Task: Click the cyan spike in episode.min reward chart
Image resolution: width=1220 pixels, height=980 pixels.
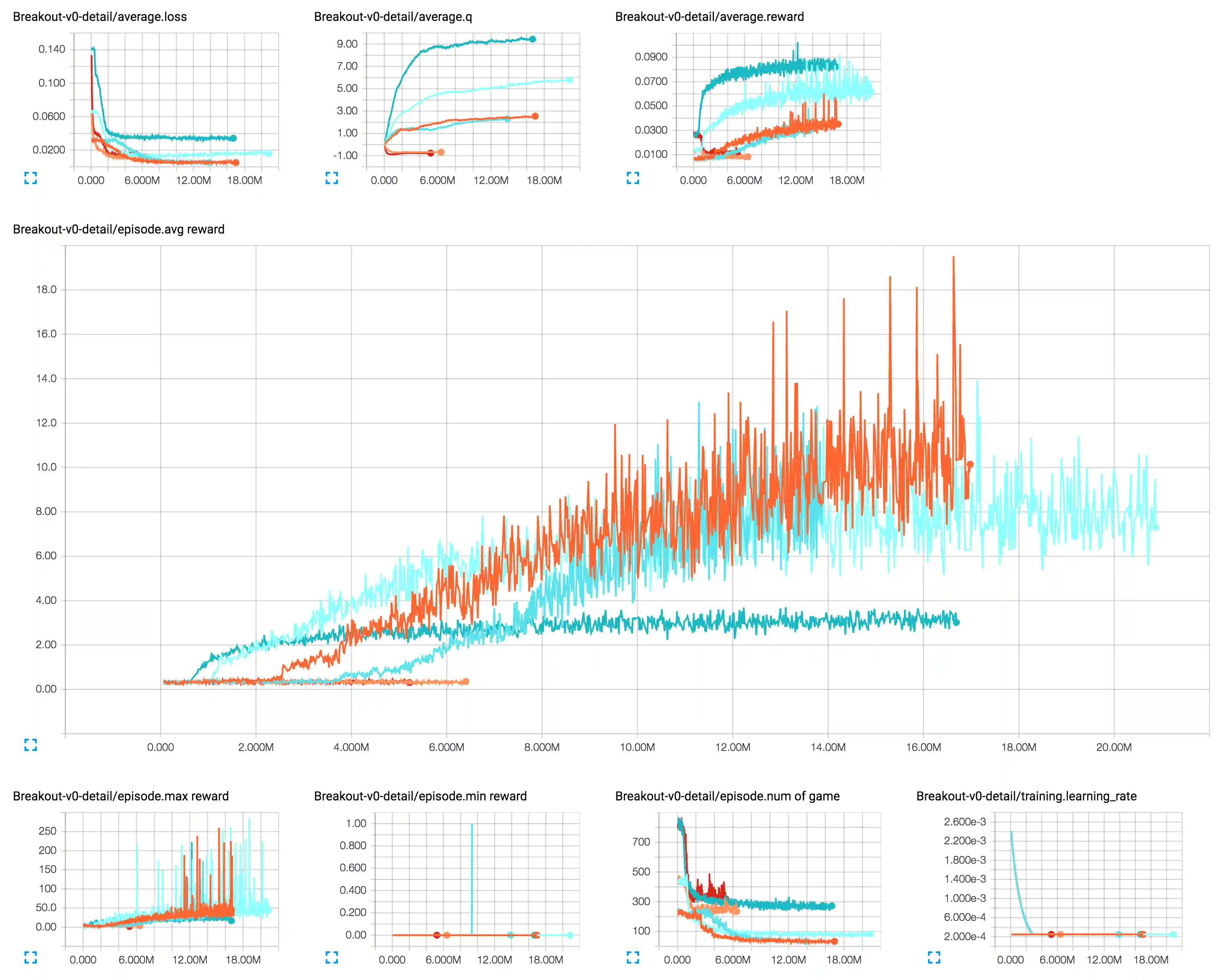Action: [x=472, y=877]
